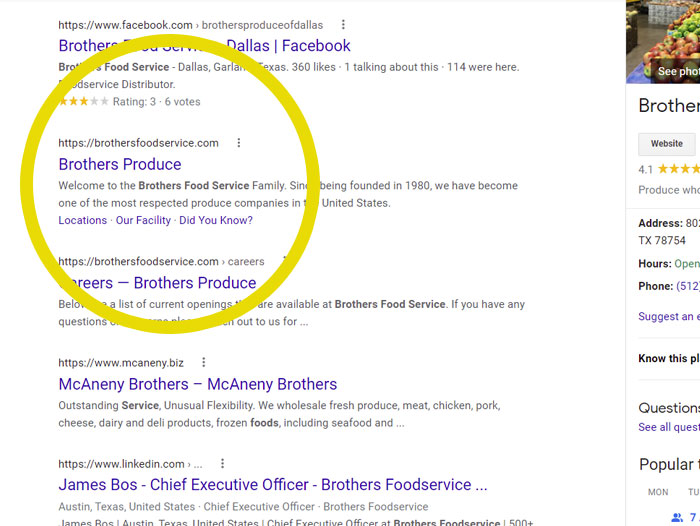This screenshot has width=700, height=526.
Task: Click the people icon under Popular times
Action: [x=677, y=517]
